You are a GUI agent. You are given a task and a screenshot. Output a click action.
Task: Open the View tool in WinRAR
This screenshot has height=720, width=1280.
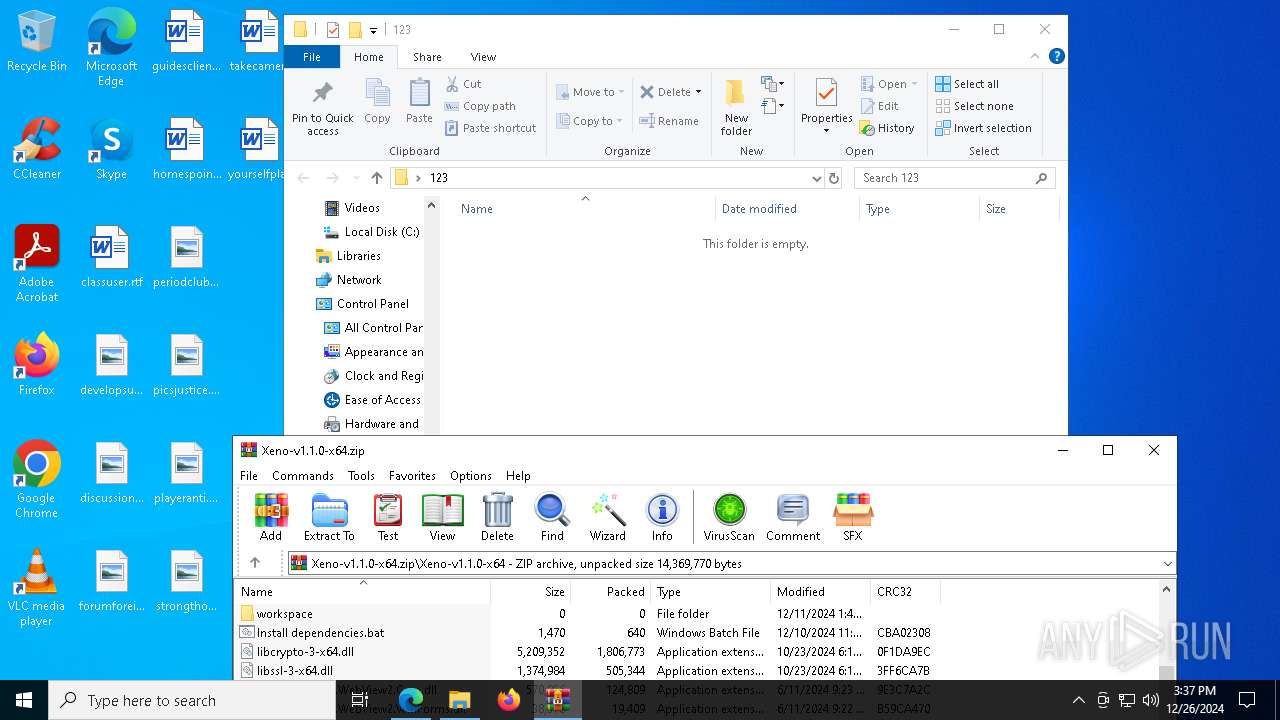tap(442, 517)
